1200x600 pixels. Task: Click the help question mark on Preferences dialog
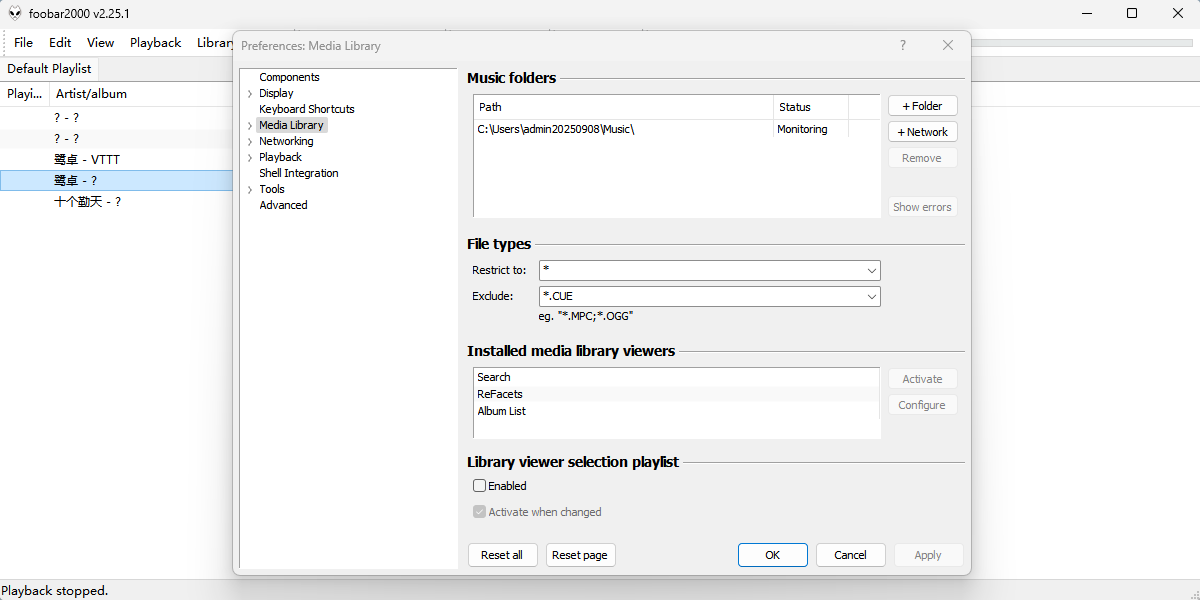[902, 45]
